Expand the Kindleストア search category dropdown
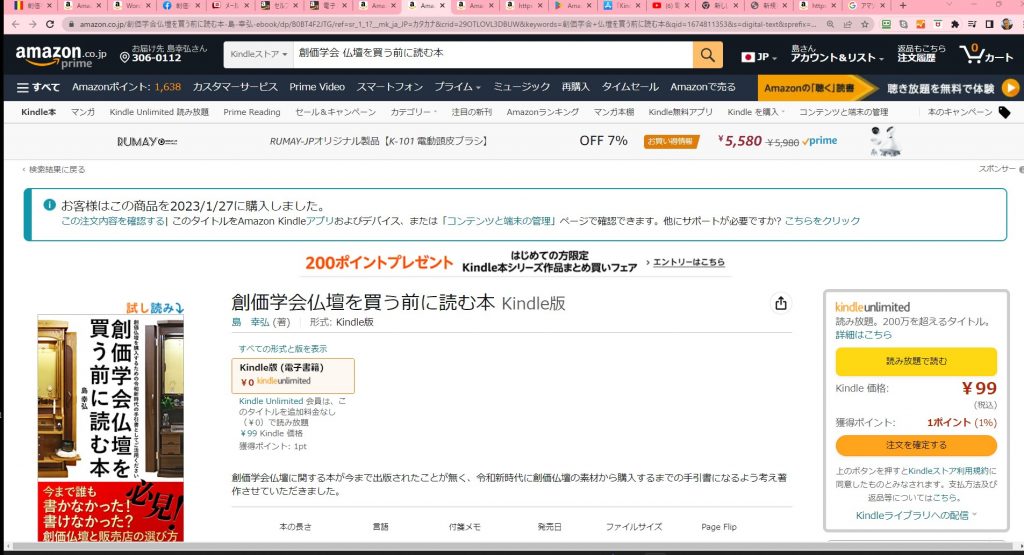Viewport: 1024px width, 555px height. (258, 53)
